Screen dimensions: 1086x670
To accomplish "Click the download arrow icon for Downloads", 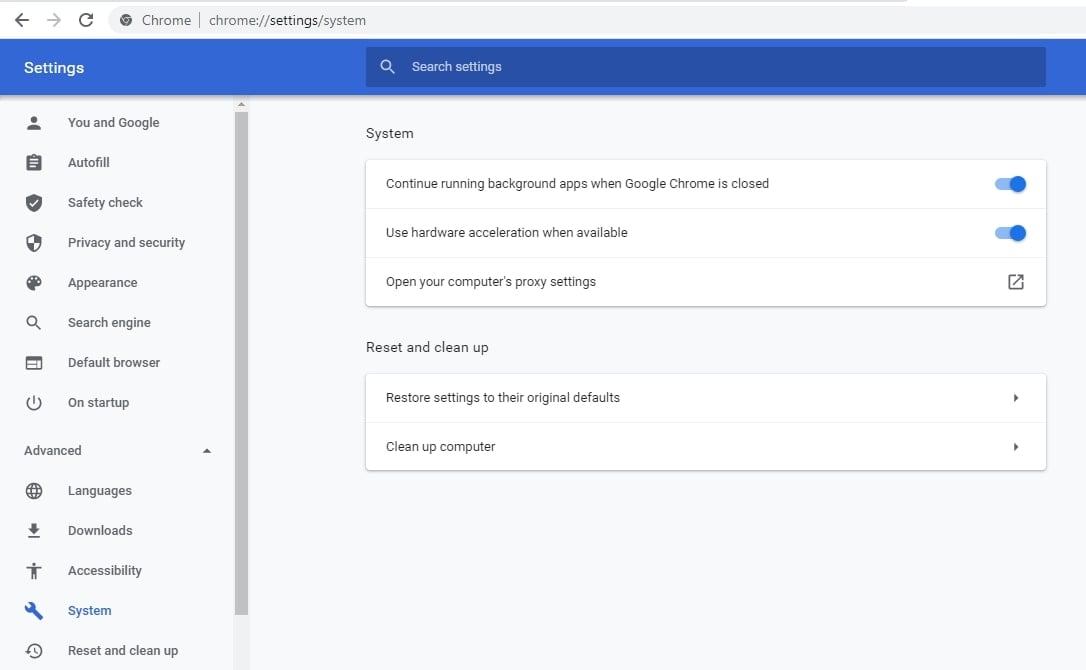I will coord(33,531).
